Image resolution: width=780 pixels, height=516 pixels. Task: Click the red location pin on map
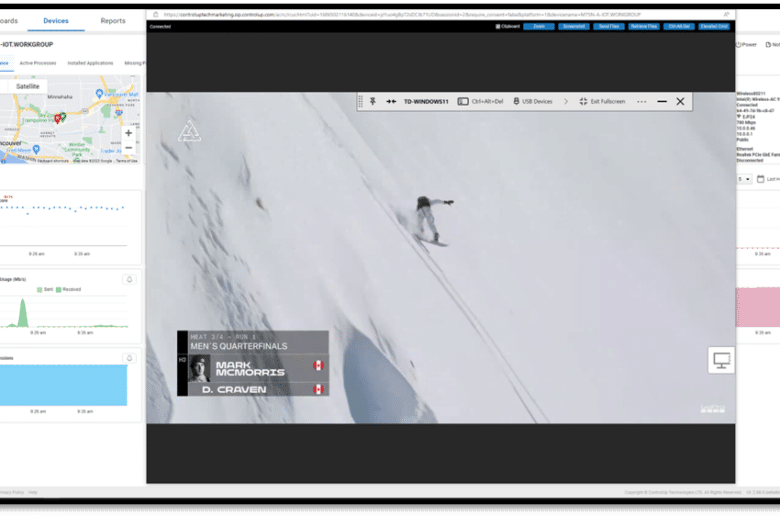tap(57, 118)
